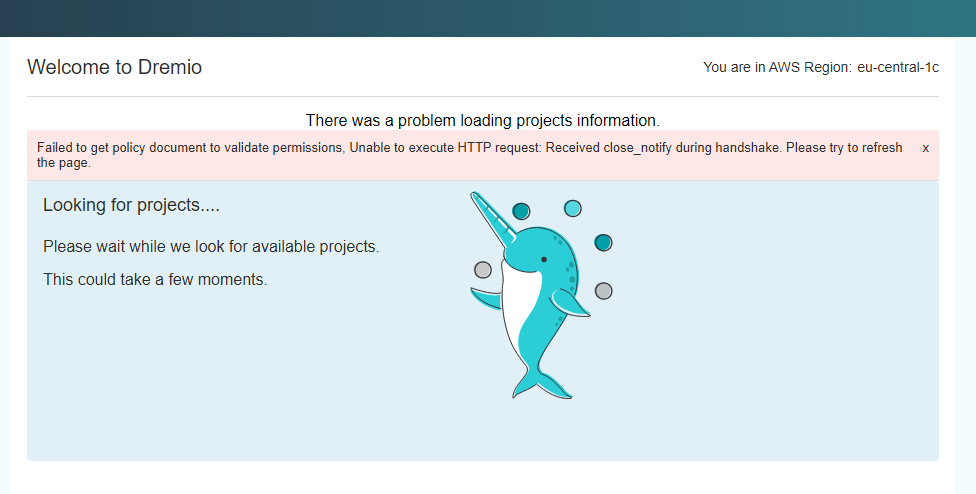Screen dimensions: 976x494
Task: Click the narwhal loading illustration
Action: coord(541,295)
